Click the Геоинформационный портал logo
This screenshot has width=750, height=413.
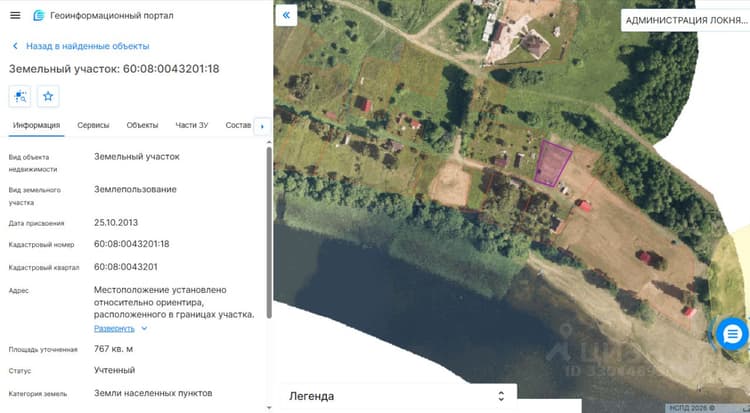(x=39, y=15)
